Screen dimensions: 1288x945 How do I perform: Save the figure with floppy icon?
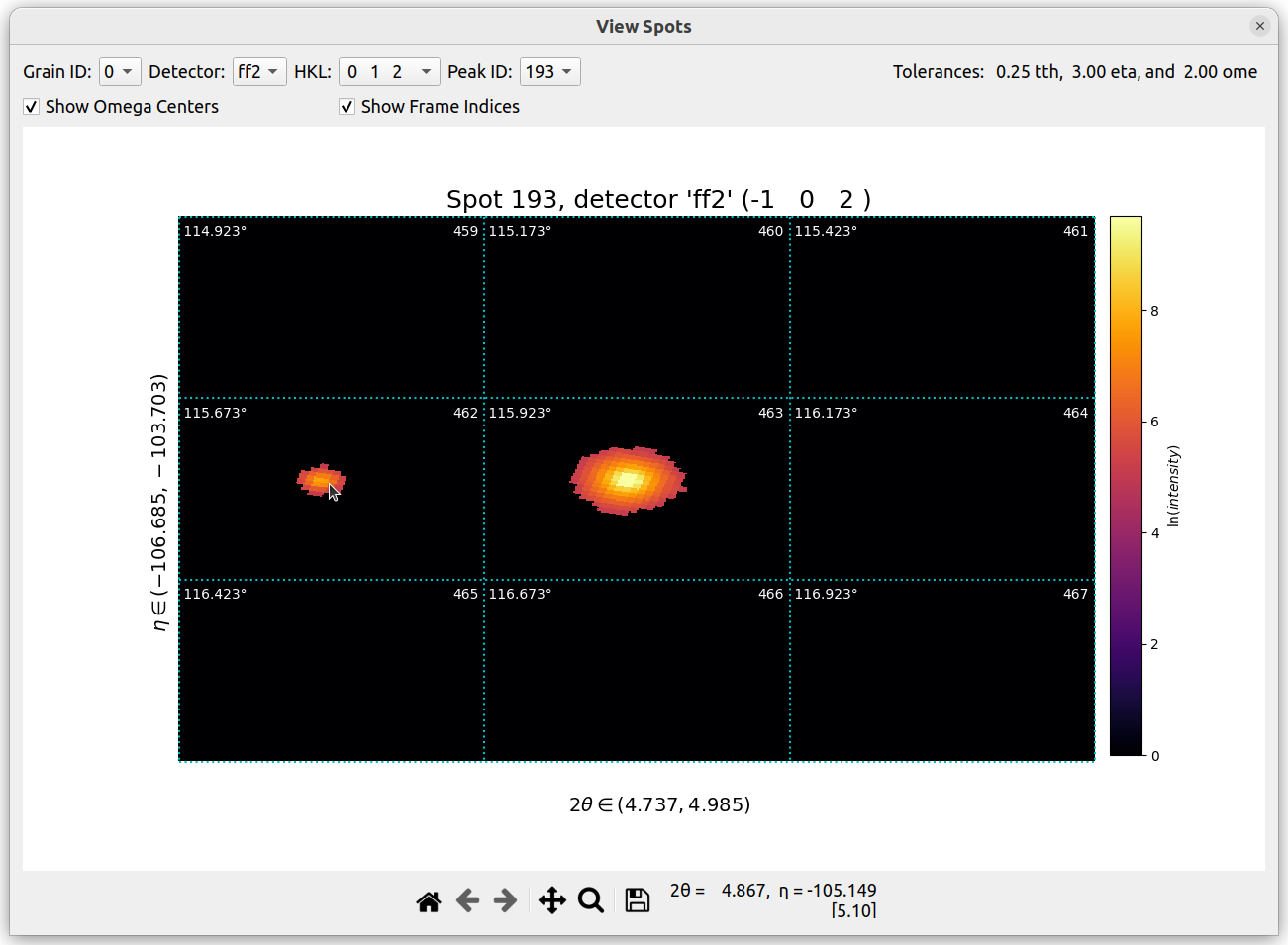[x=638, y=900]
